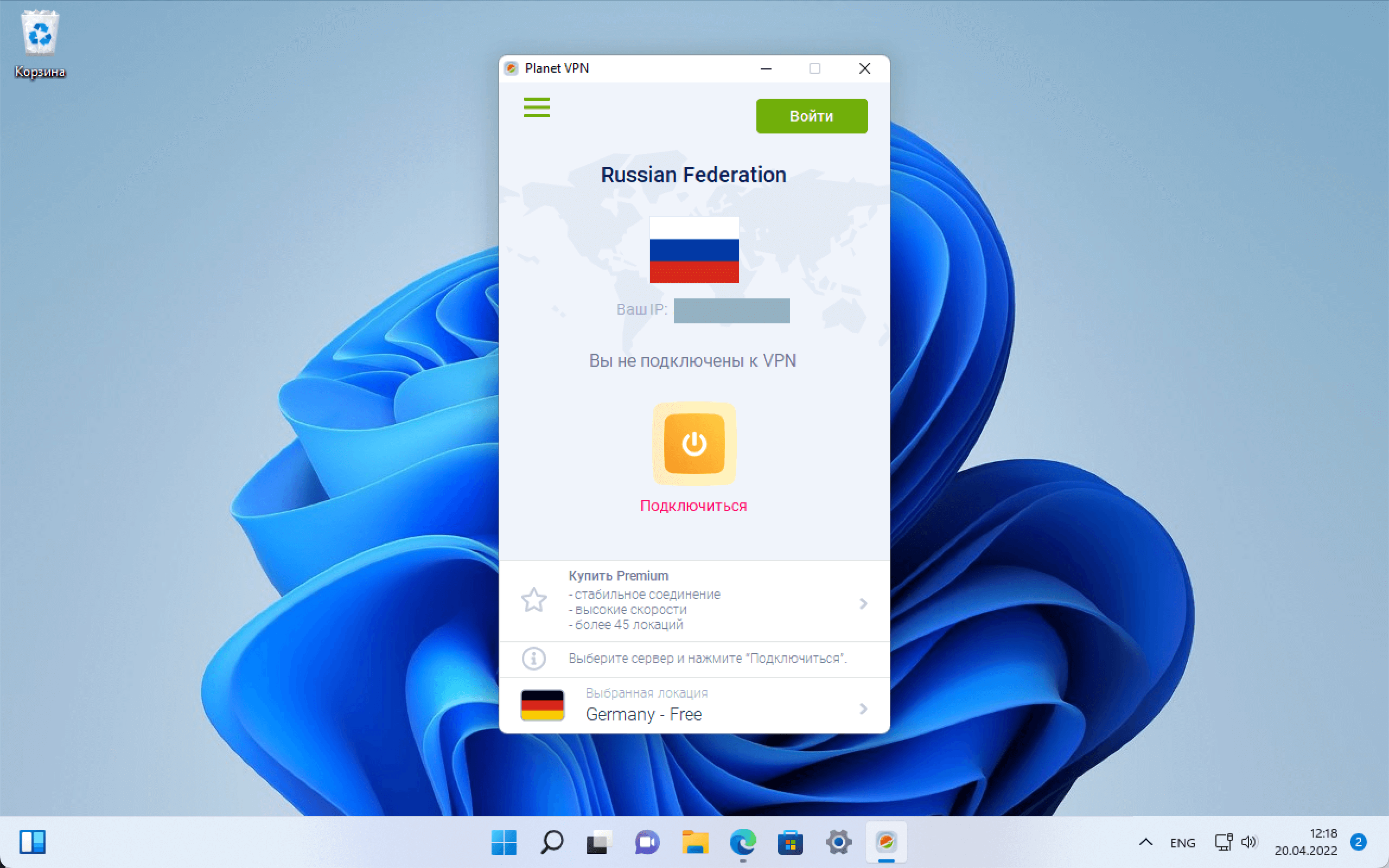Screen dimensions: 1389x868
Task: Launch Microsoft Edge from taskbar
Action: pos(743,842)
